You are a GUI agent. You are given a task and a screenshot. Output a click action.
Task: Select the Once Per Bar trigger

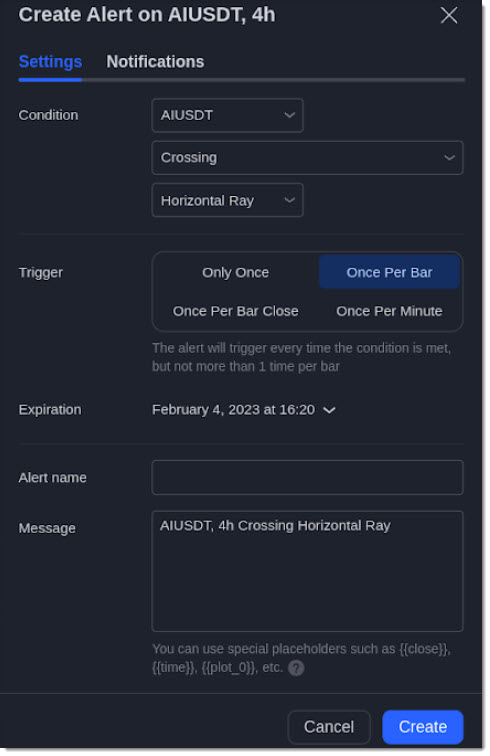(389, 272)
